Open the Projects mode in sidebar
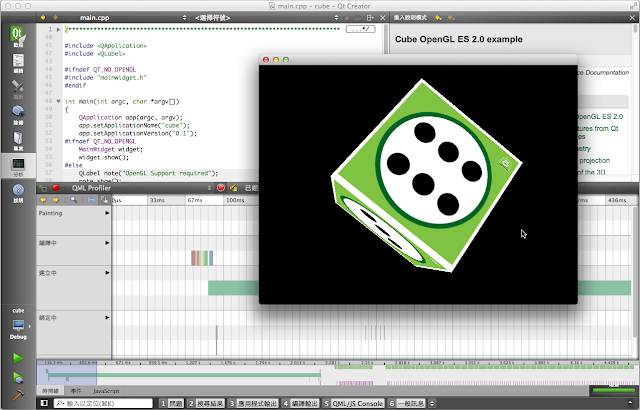This screenshot has height=410, width=640. [x=18, y=141]
